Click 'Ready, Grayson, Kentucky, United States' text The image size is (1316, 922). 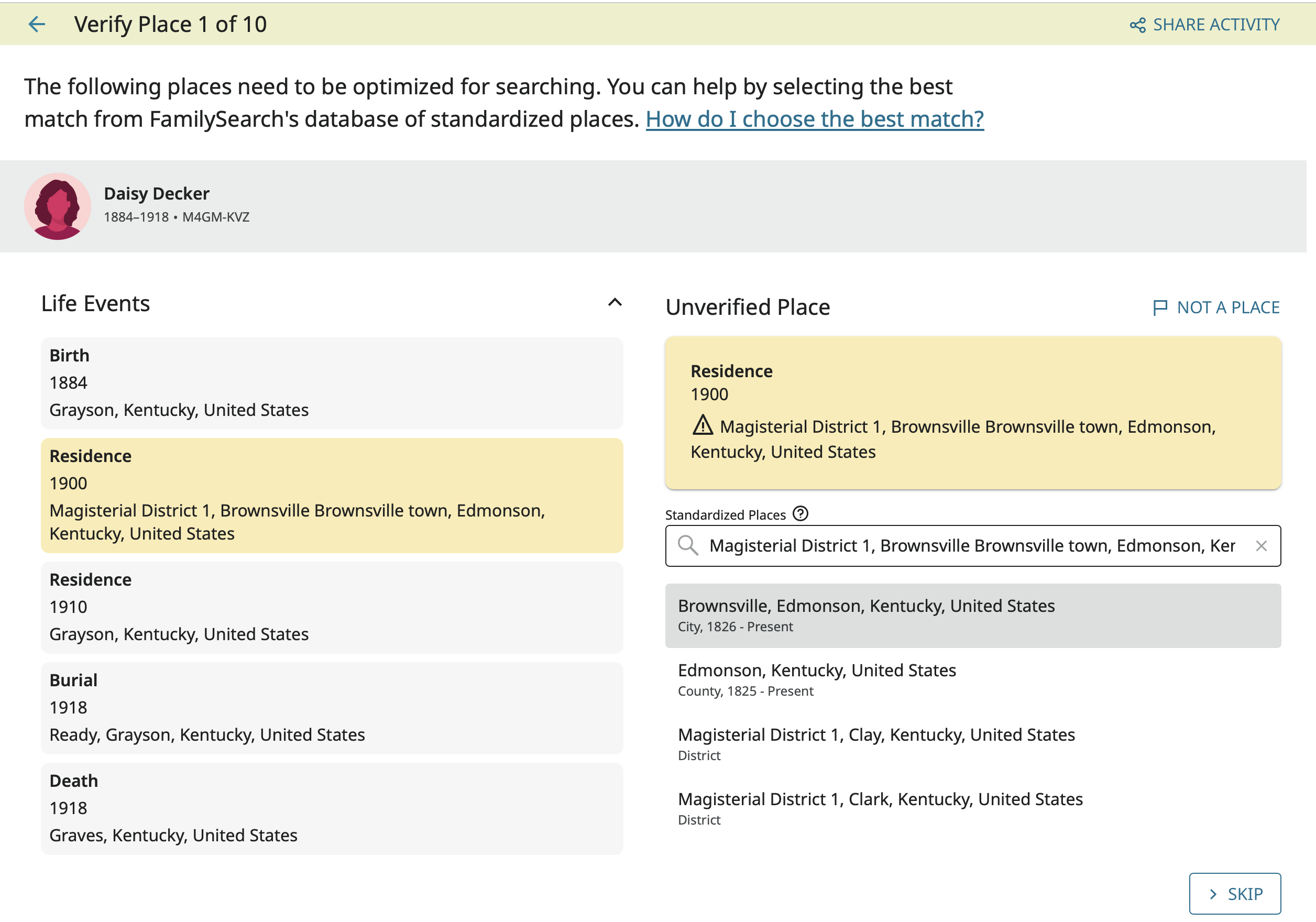click(207, 735)
